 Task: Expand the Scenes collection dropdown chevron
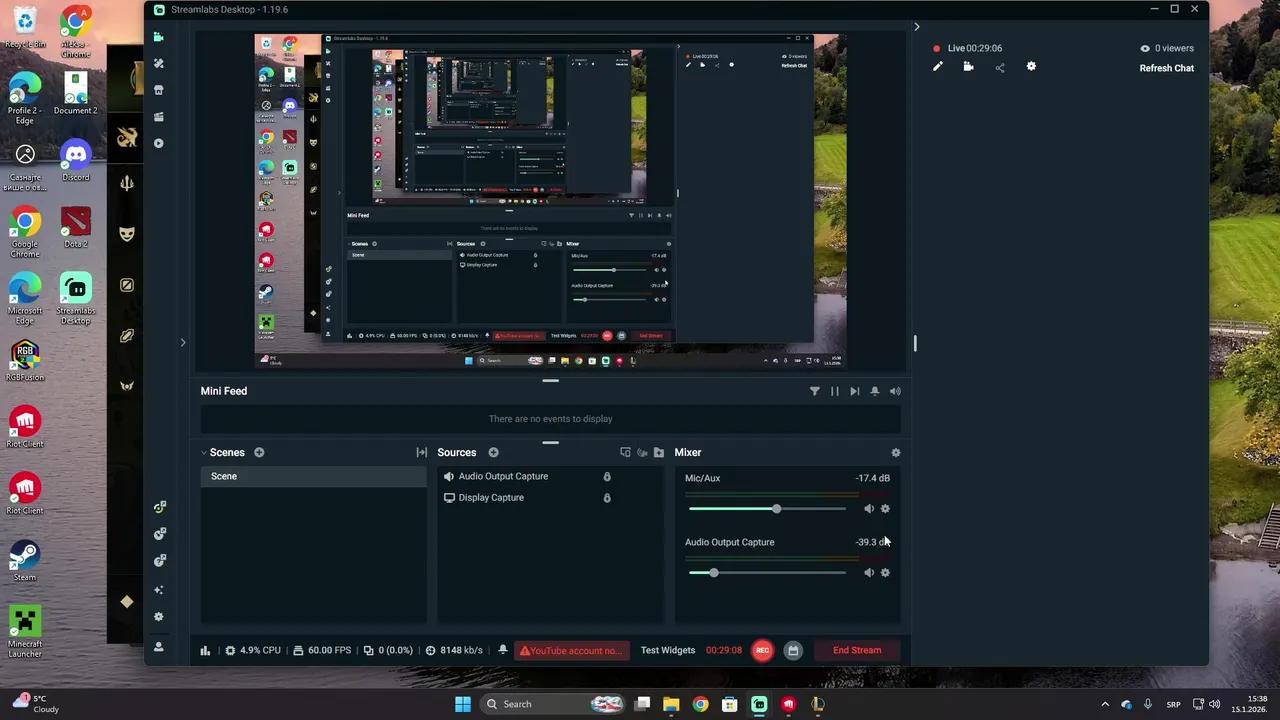click(204, 453)
